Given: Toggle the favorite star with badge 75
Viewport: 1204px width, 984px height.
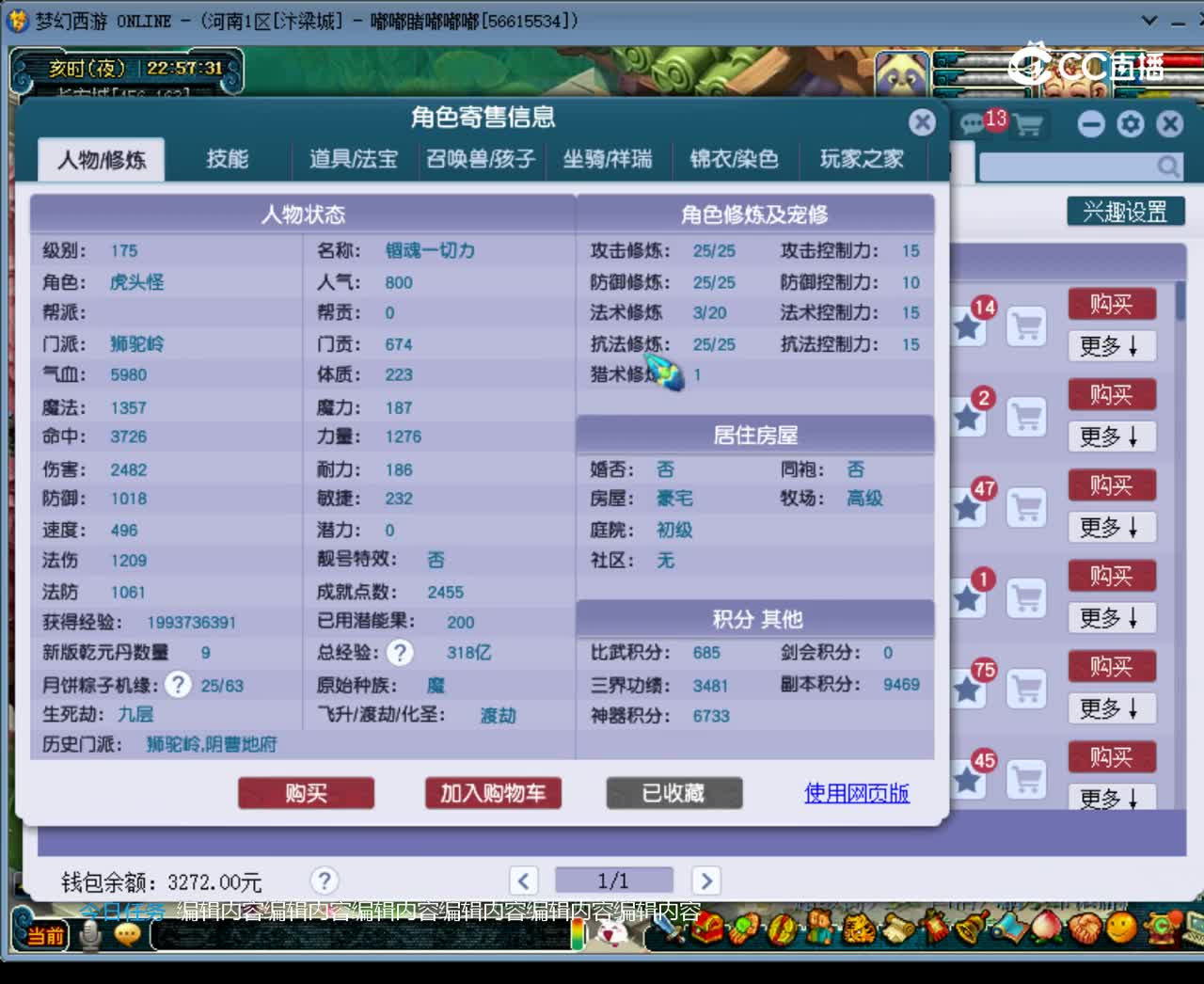Looking at the screenshot, I should point(967,689).
